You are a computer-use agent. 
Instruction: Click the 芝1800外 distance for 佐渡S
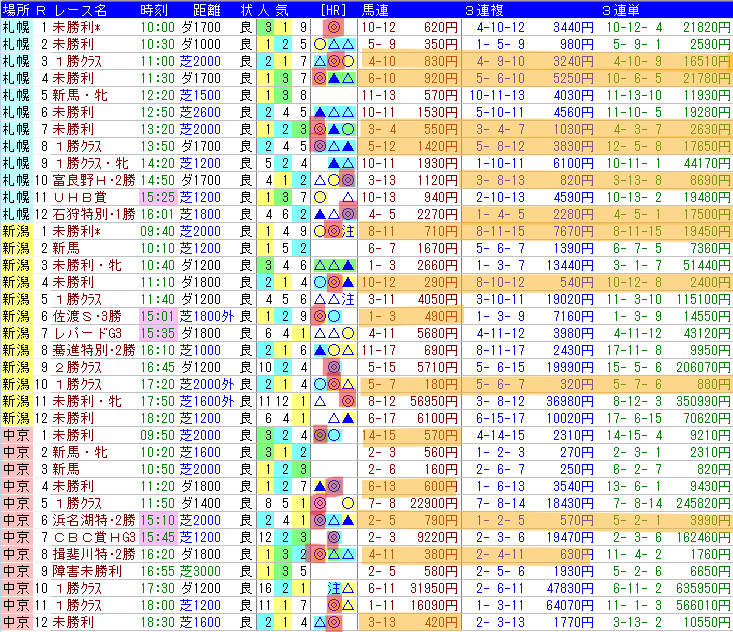(x=207, y=316)
